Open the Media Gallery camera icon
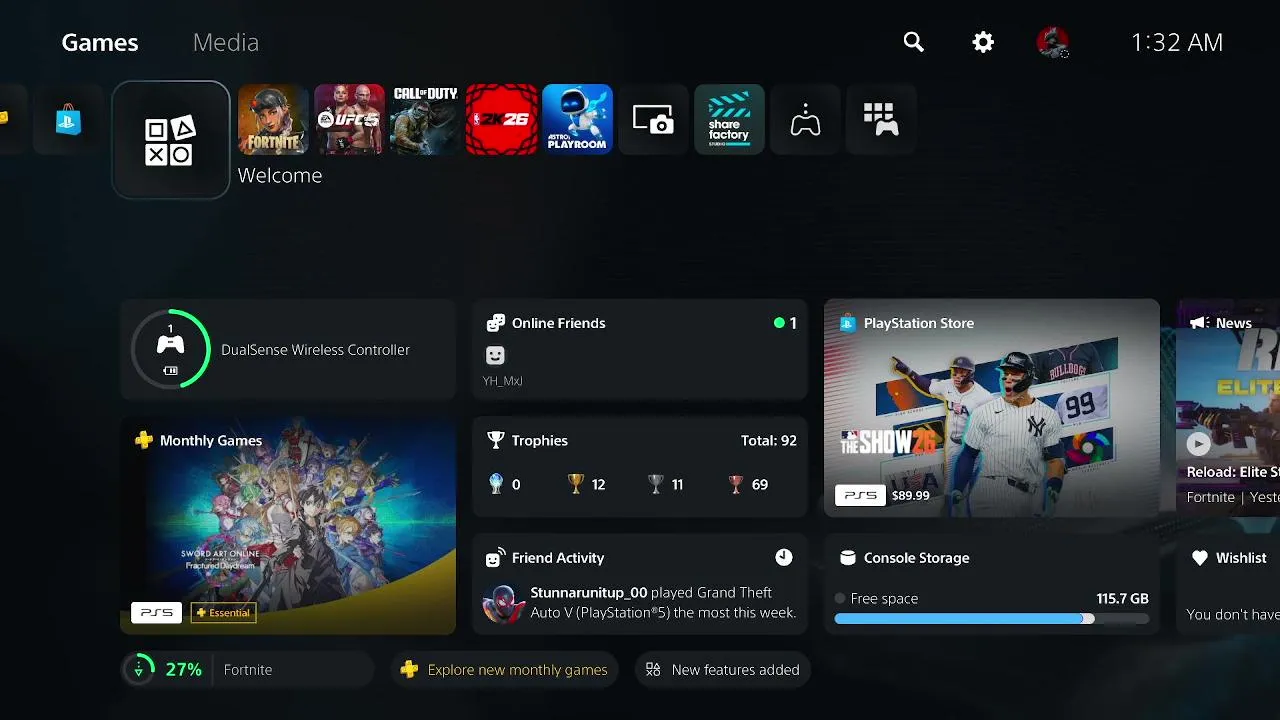 [653, 119]
